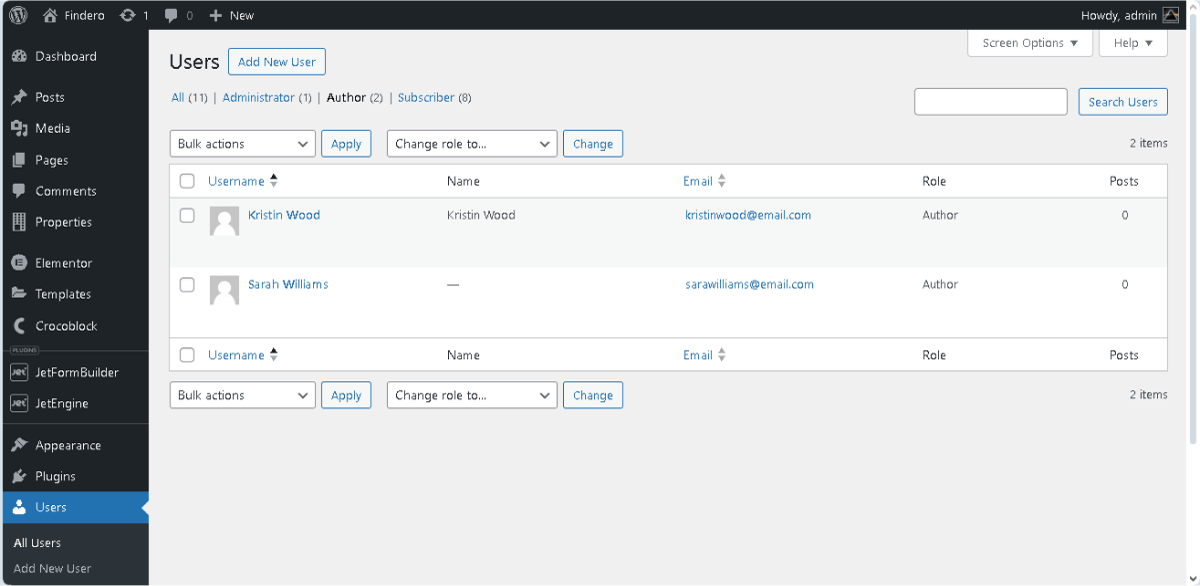The width and height of the screenshot is (1200, 586).
Task: Filter users by Subscriber
Action: tap(425, 97)
